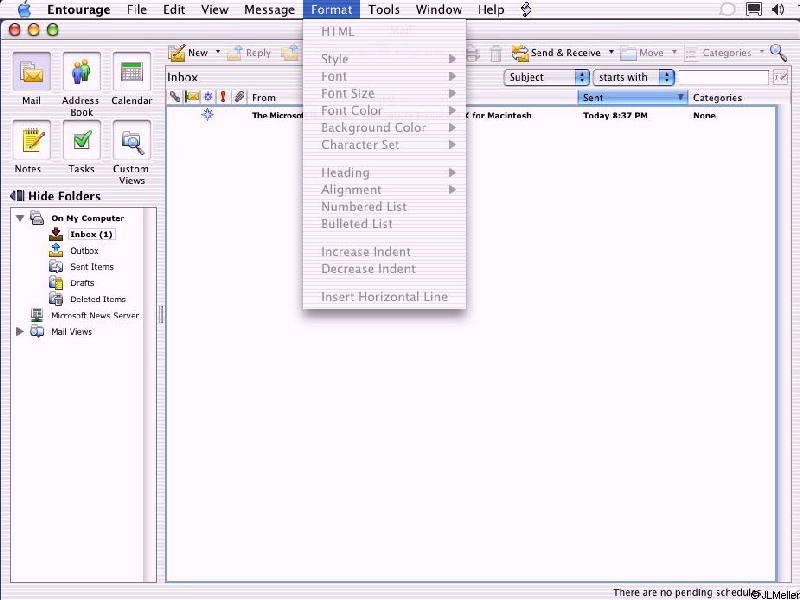
Task: Open the Move dropdown arrow
Action: (x=673, y=52)
